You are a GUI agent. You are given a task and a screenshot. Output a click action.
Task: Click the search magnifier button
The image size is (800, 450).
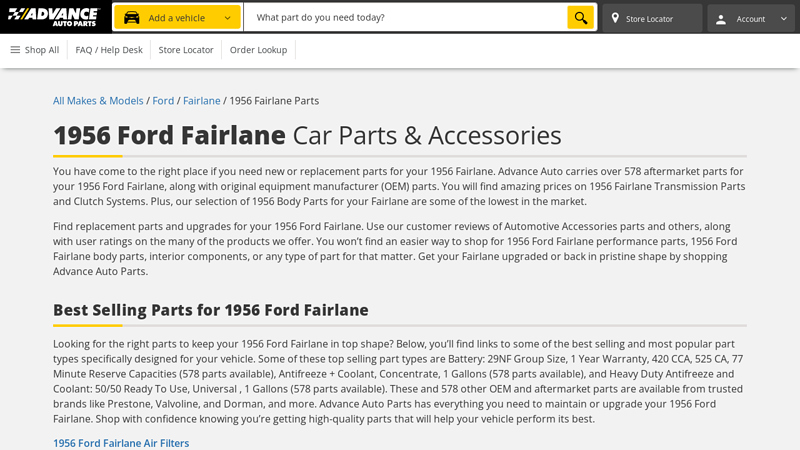point(581,18)
